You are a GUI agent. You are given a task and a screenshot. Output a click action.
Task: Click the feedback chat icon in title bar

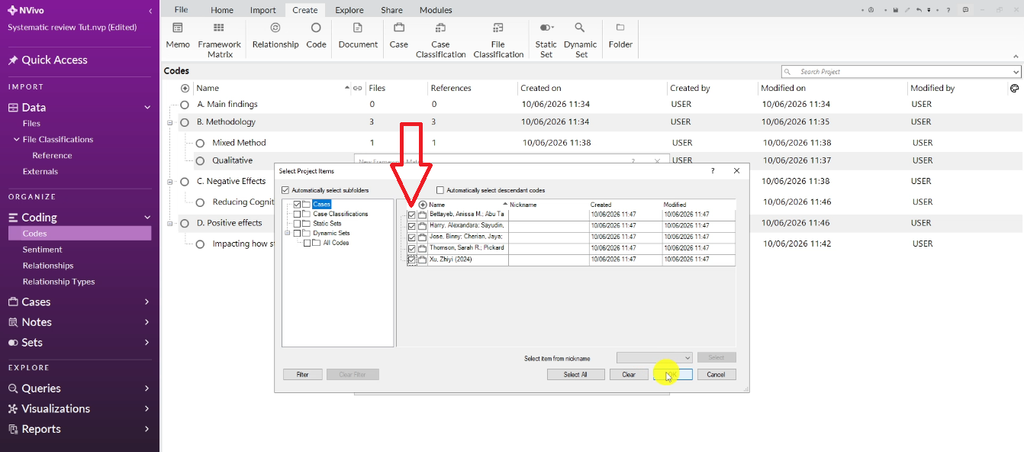coord(966,10)
